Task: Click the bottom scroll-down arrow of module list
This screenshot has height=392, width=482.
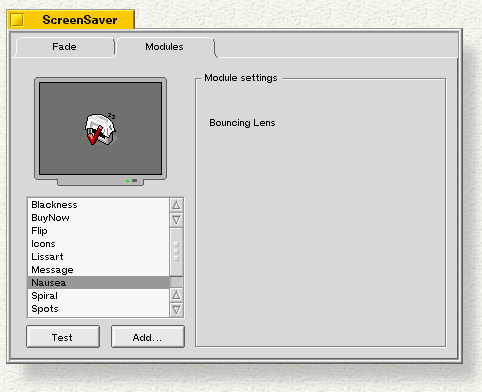Action: point(176,310)
